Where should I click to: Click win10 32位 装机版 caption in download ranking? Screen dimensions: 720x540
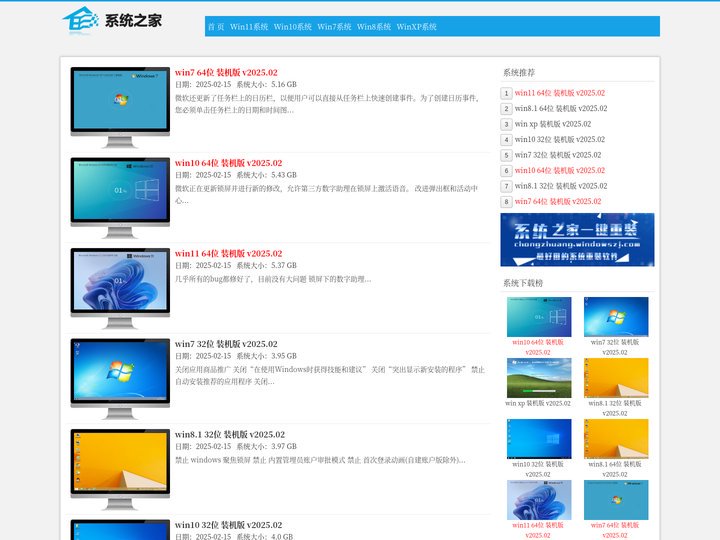pyautogui.click(x=538, y=469)
